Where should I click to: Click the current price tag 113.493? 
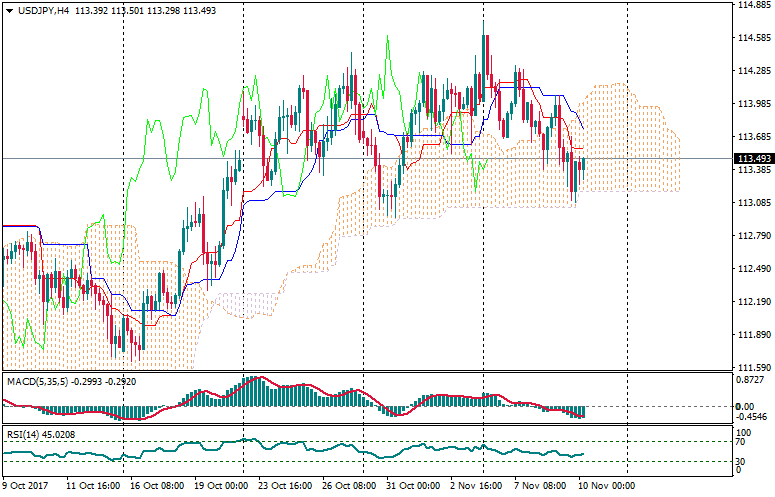click(x=751, y=159)
